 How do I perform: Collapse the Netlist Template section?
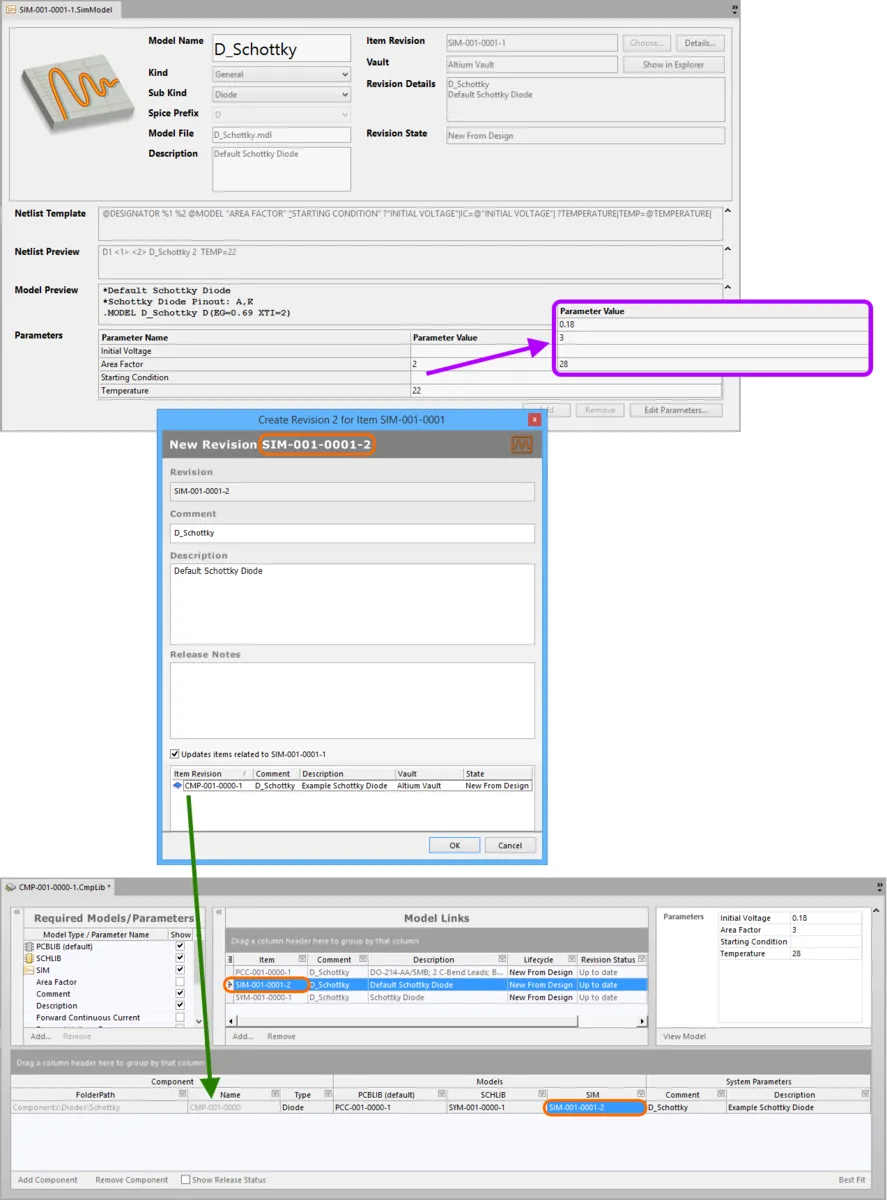pyautogui.click(x=727, y=211)
